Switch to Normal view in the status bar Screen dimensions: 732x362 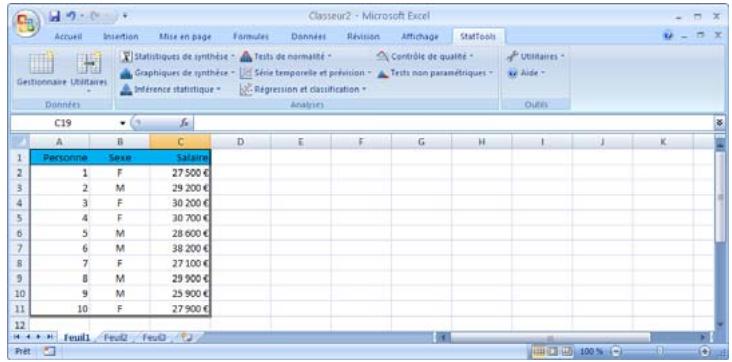click(x=538, y=350)
